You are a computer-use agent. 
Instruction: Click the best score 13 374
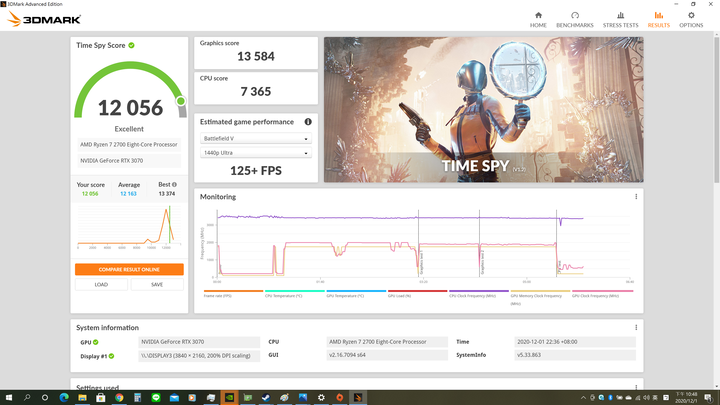tap(167, 194)
